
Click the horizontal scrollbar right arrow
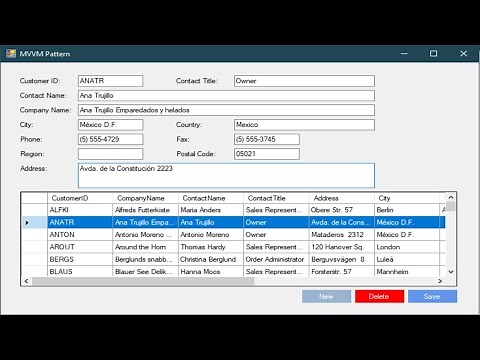pyautogui.click(x=440, y=281)
